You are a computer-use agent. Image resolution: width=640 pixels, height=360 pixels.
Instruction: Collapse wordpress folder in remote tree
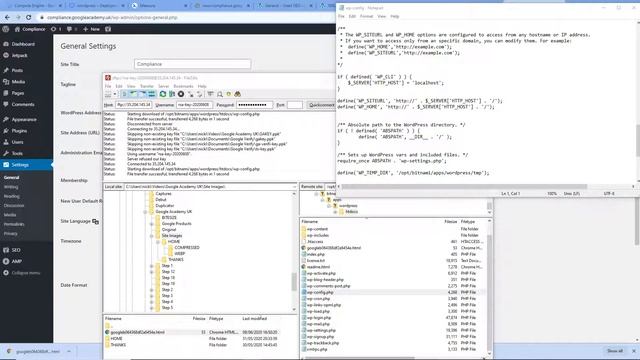[329, 206]
